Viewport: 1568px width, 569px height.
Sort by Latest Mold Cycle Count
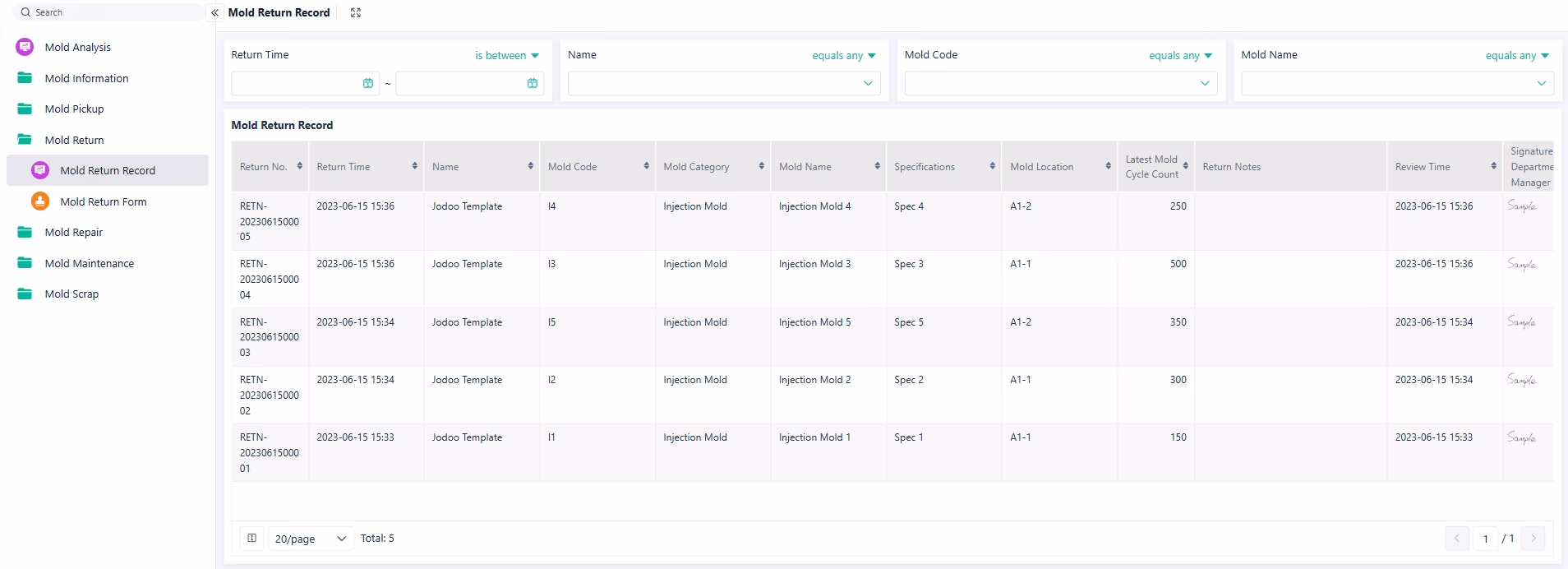point(1185,166)
